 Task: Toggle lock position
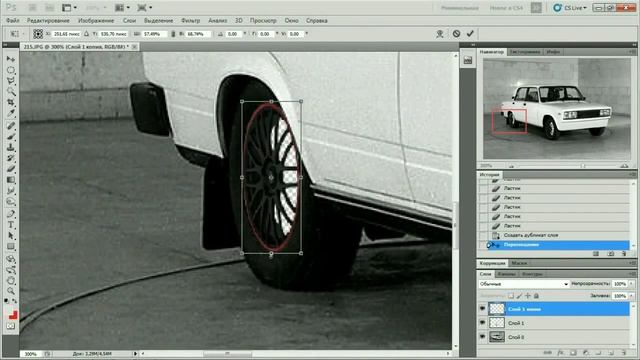(528, 296)
